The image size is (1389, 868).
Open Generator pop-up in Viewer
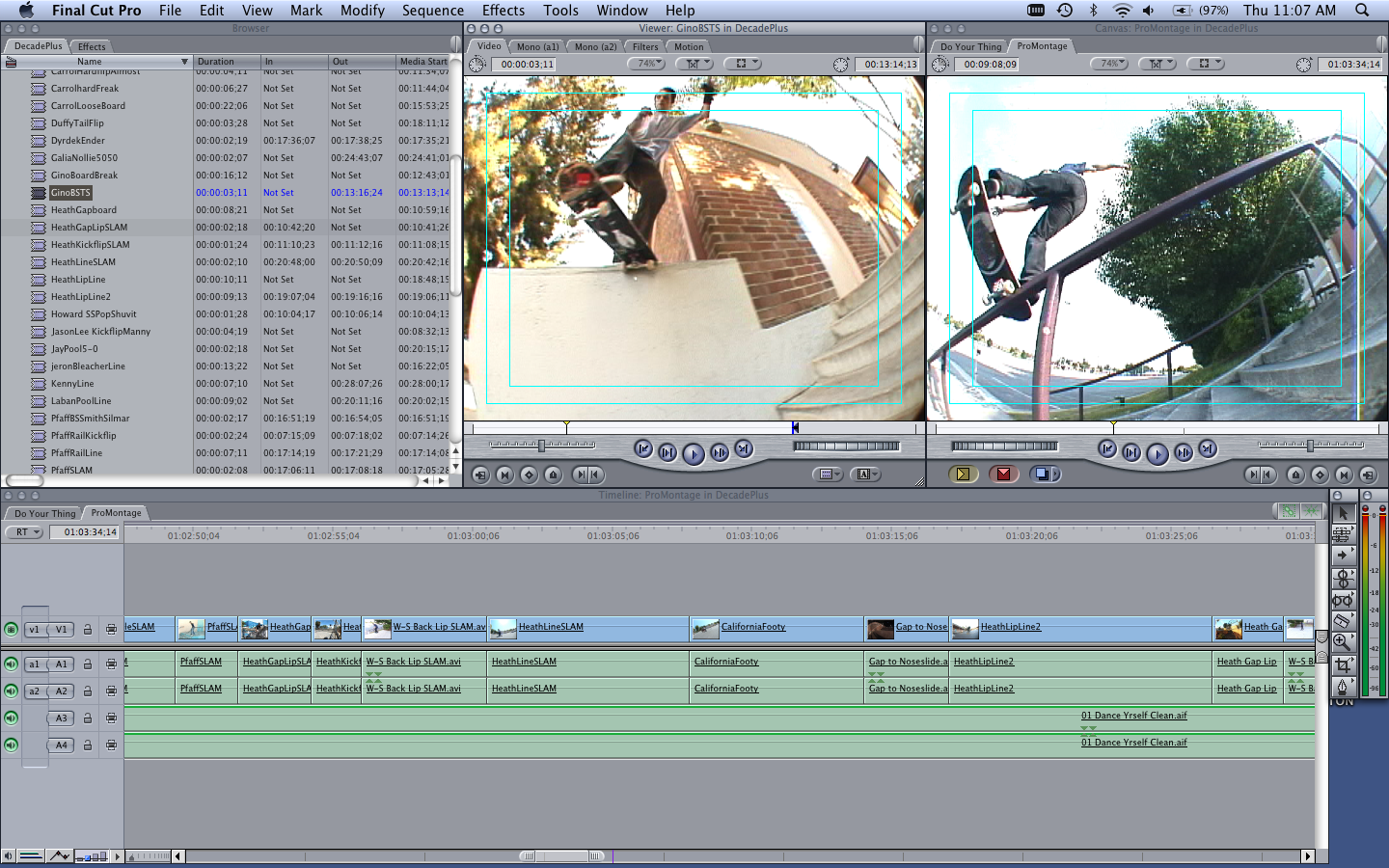[x=866, y=475]
